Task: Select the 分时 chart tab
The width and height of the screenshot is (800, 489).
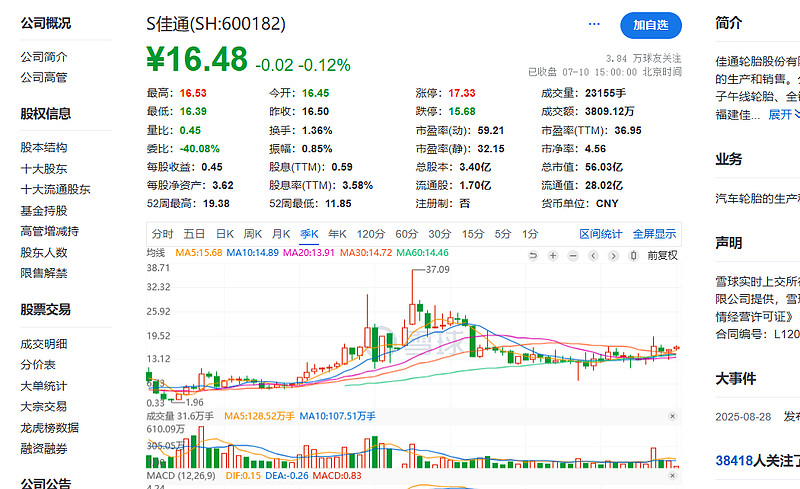Action: 162,234
